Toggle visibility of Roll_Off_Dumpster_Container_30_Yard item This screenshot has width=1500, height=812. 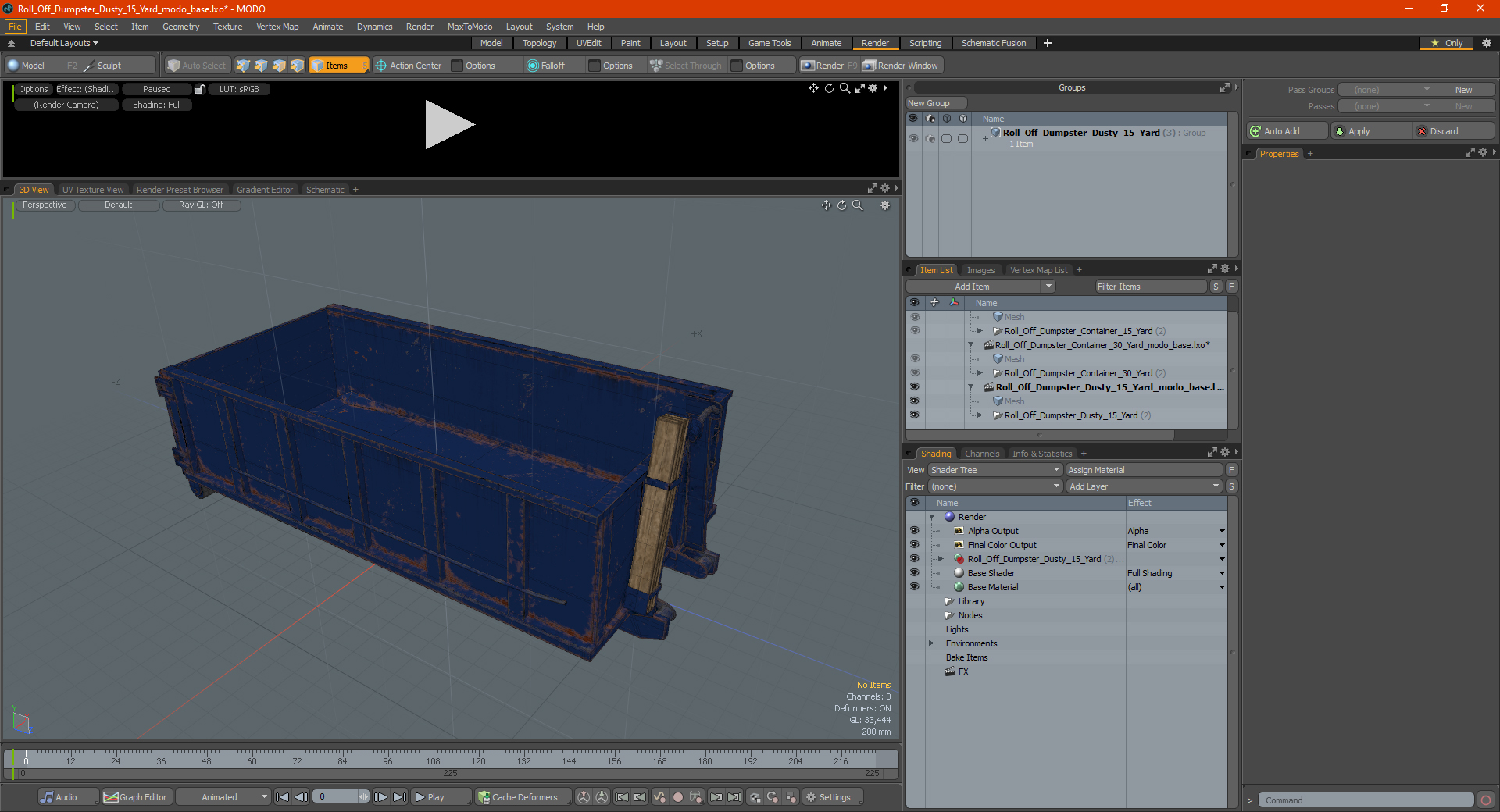[x=915, y=373]
